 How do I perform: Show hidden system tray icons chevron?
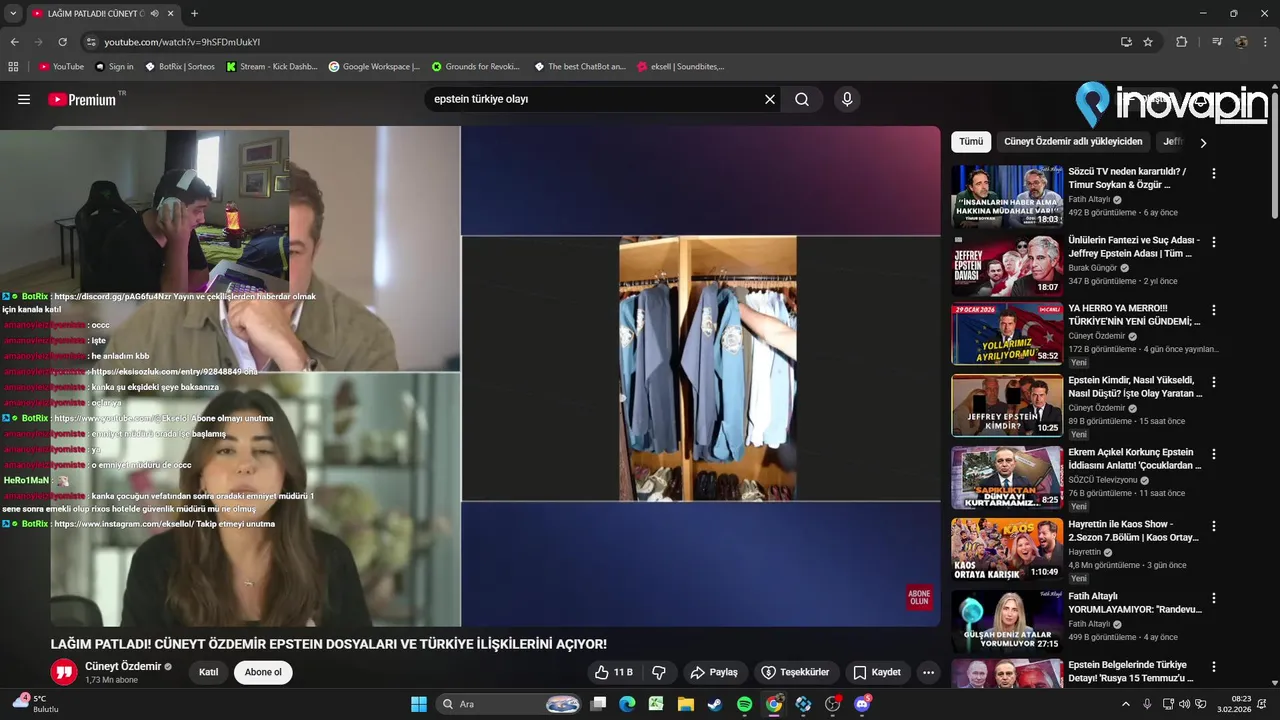(x=1125, y=704)
